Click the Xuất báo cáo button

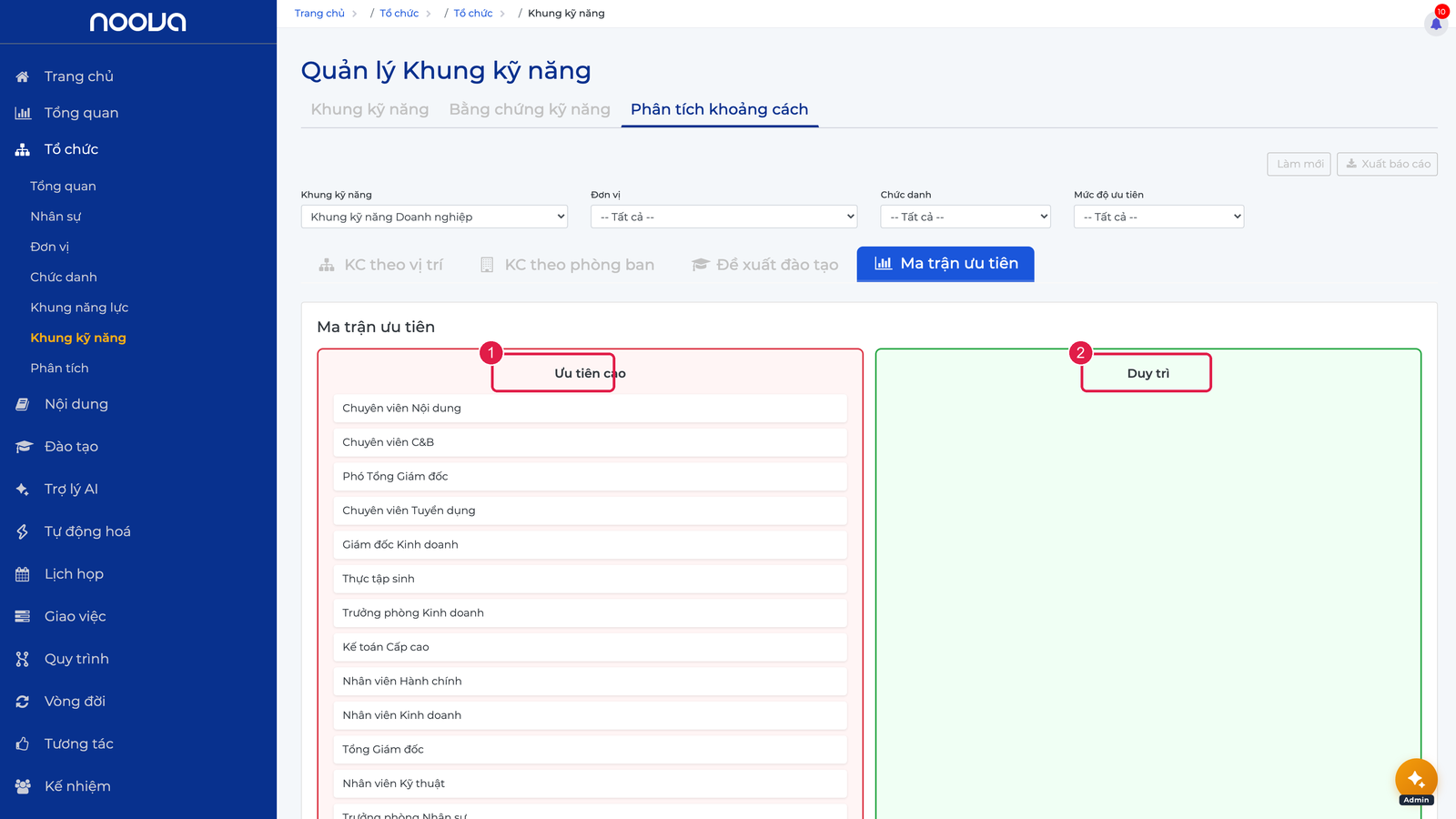(1387, 164)
